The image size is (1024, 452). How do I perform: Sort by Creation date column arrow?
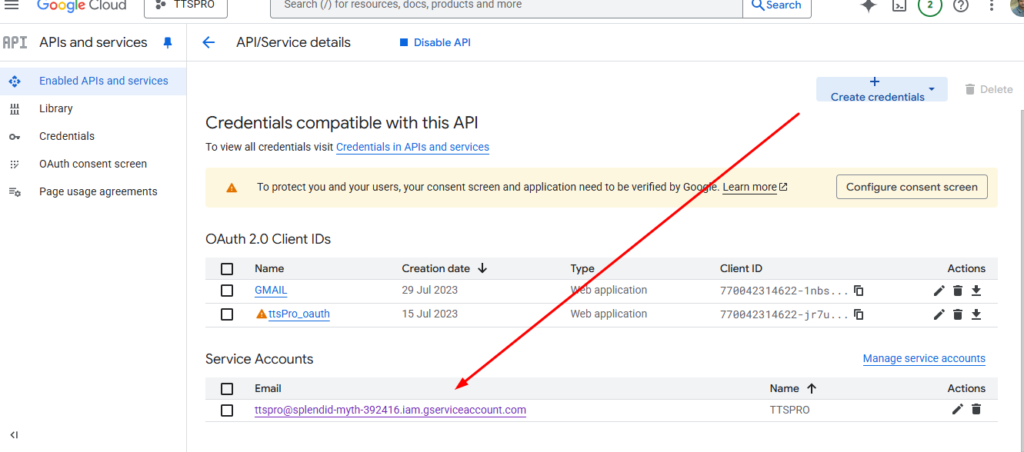click(483, 268)
